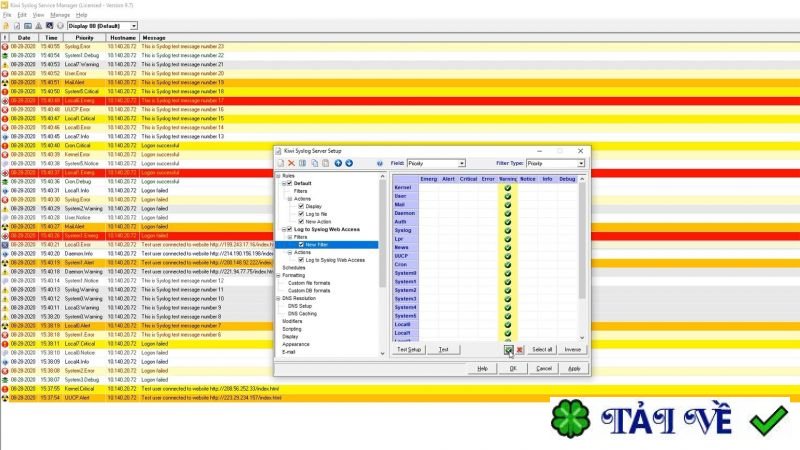
Task: Toggle the New Filter checkbox
Action: point(301,244)
